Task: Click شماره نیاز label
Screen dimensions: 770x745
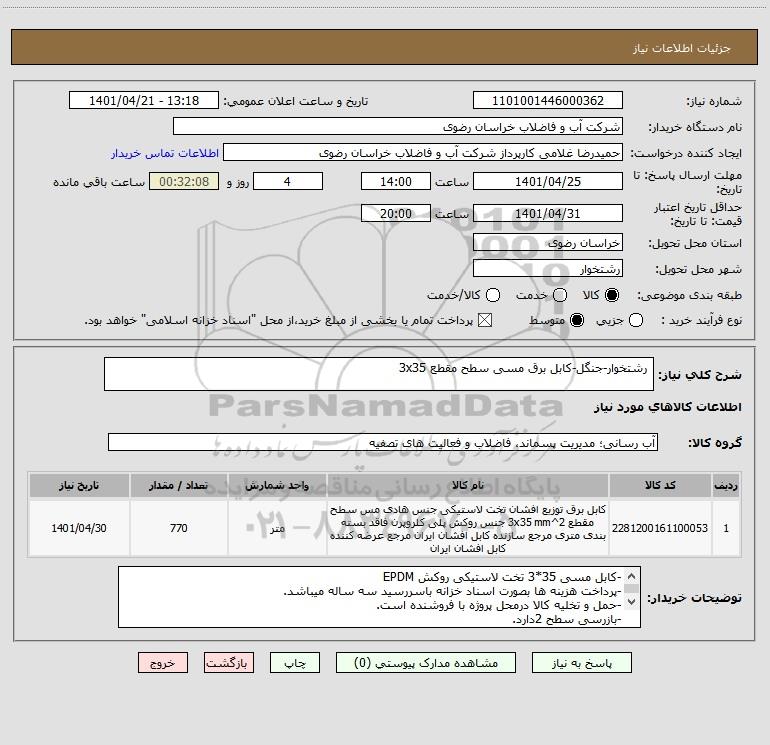Action: pyautogui.click(x=714, y=101)
